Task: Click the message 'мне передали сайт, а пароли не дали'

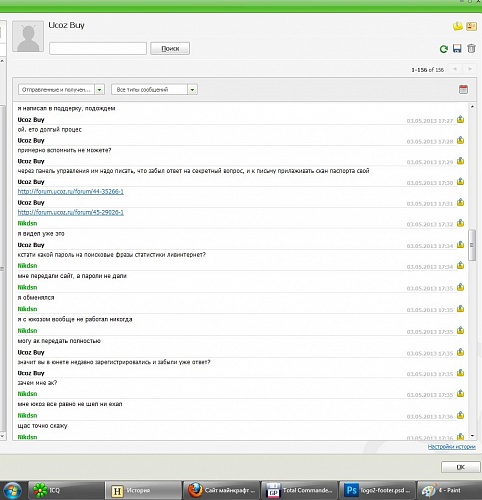Action: pyautogui.click(x=72, y=276)
